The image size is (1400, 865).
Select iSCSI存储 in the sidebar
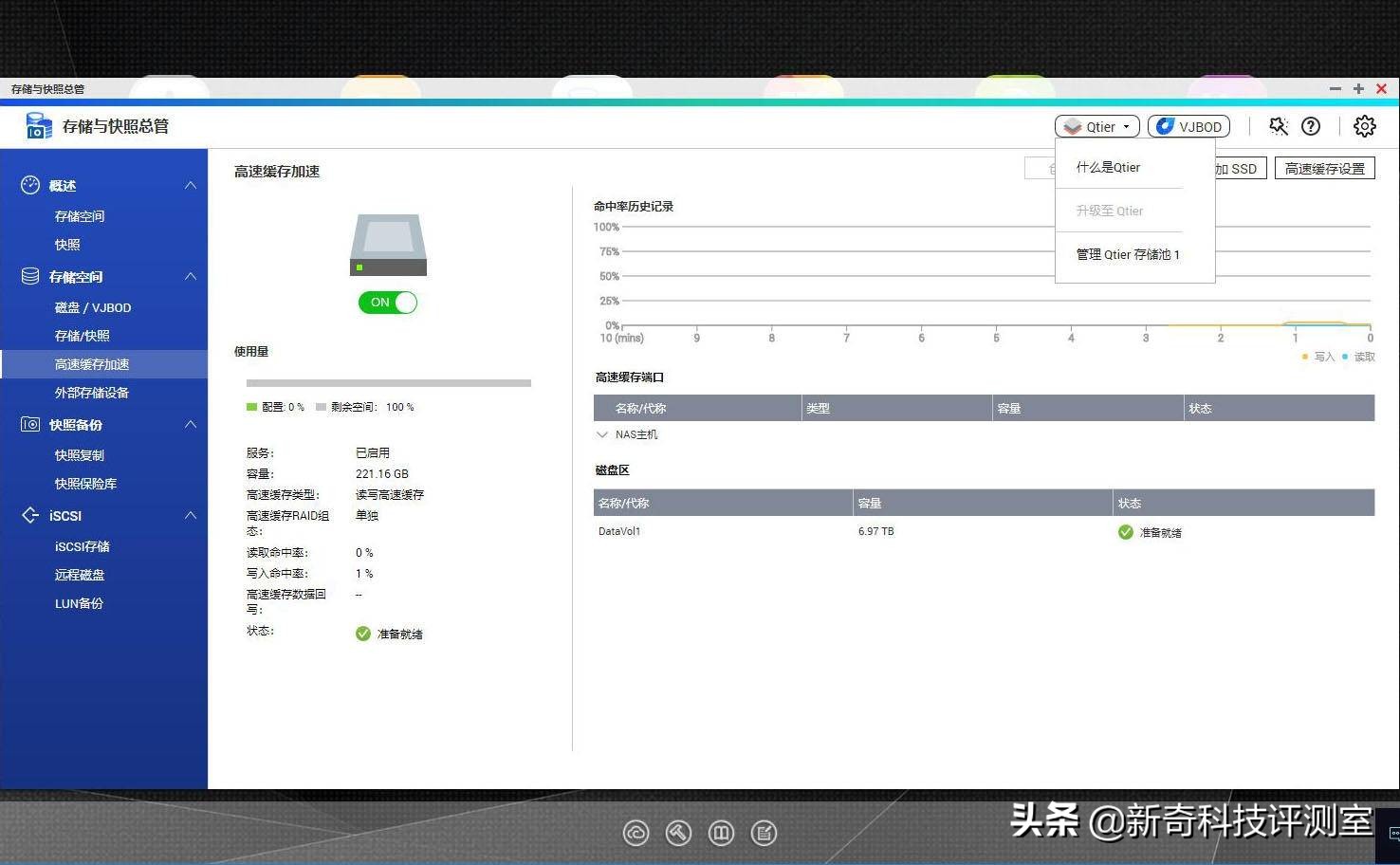tap(82, 545)
